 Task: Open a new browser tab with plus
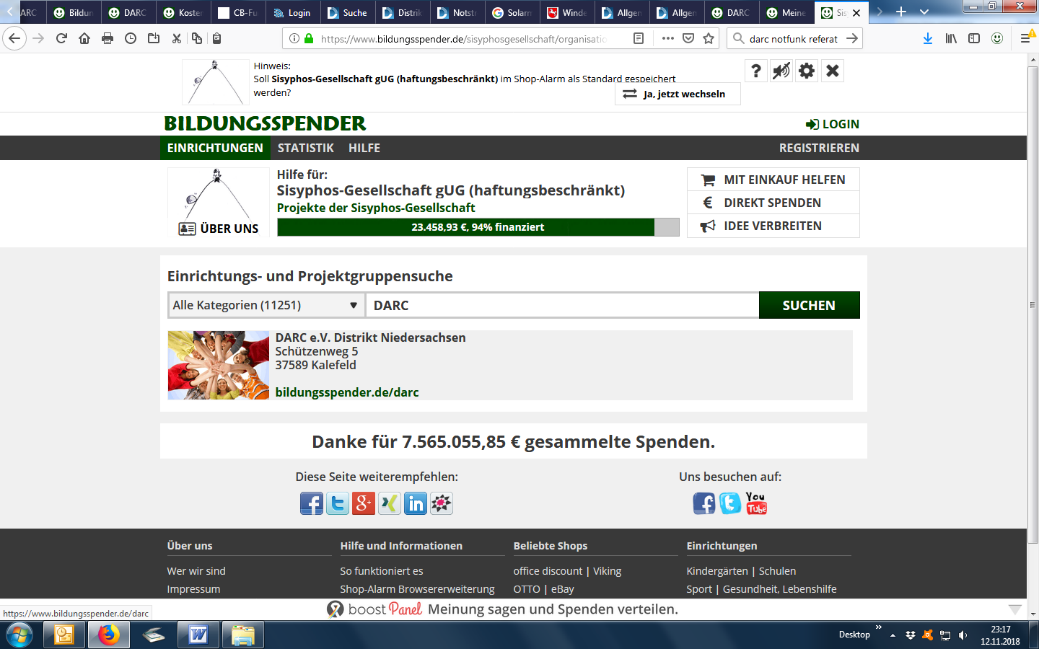point(901,12)
